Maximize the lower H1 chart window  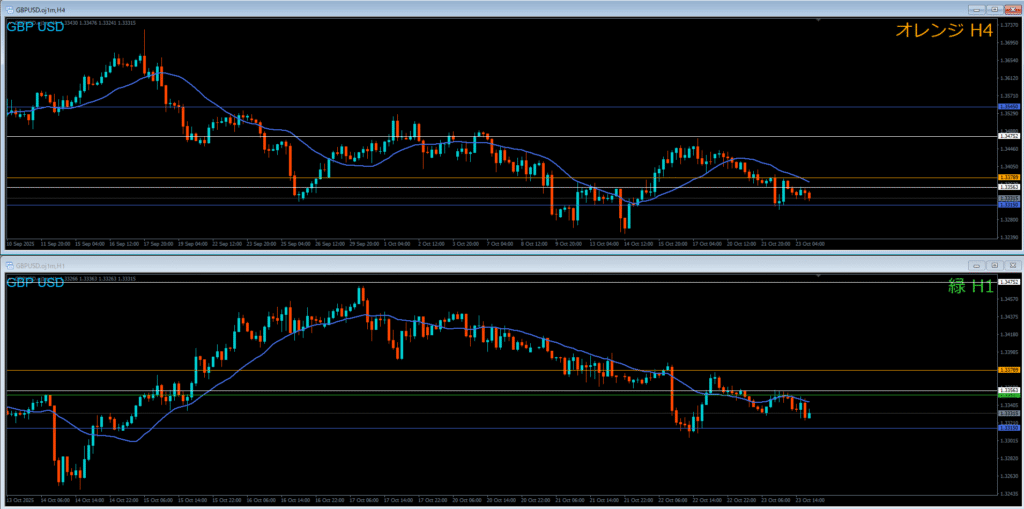point(996,265)
